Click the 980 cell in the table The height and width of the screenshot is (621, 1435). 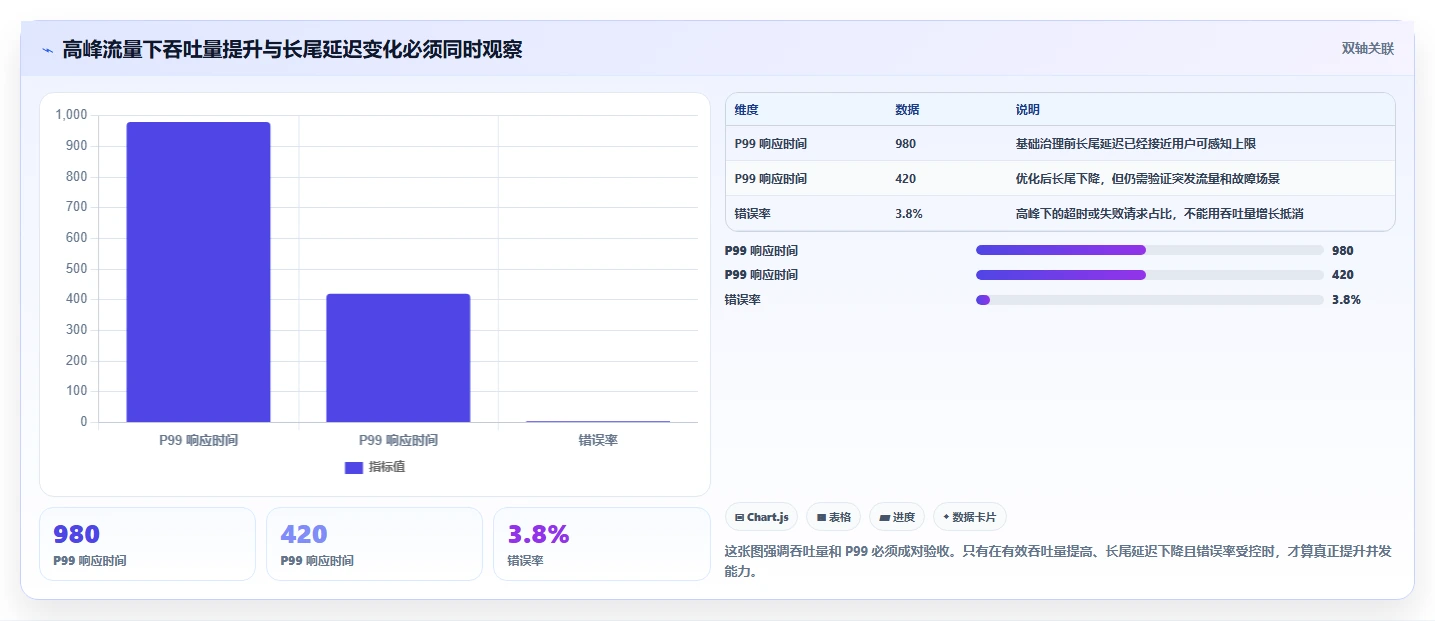[x=905, y=144]
